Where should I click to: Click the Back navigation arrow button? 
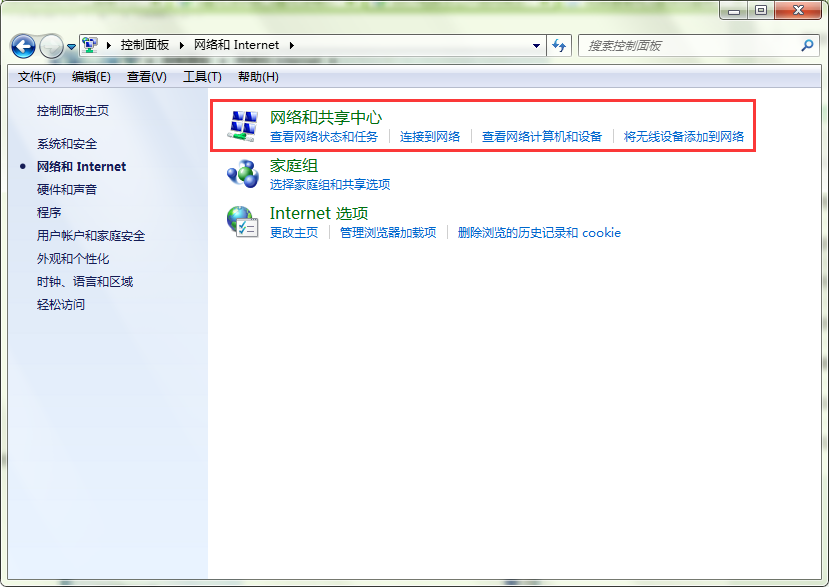click(24, 46)
